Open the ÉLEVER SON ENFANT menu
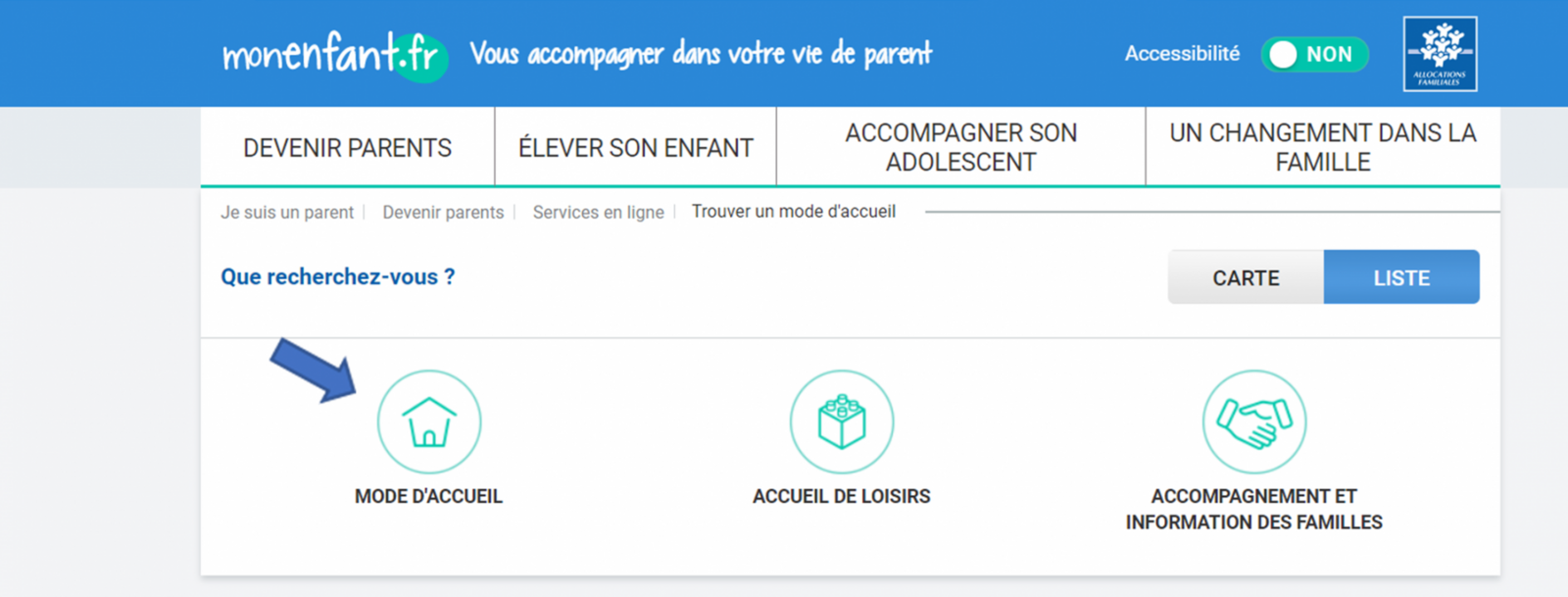The width and height of the screenshot is (1568, 597). [x=636, y=147]
